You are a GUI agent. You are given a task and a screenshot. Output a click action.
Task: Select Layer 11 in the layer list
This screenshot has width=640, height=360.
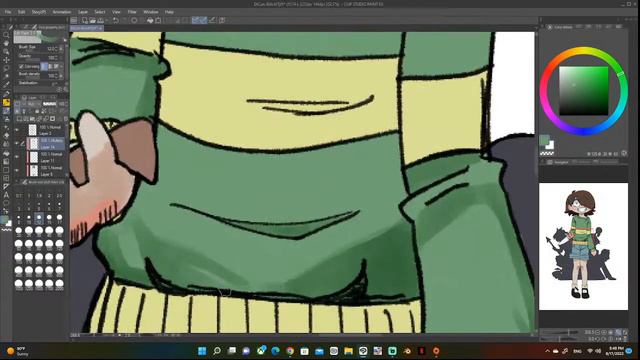(x=46, y=157)
